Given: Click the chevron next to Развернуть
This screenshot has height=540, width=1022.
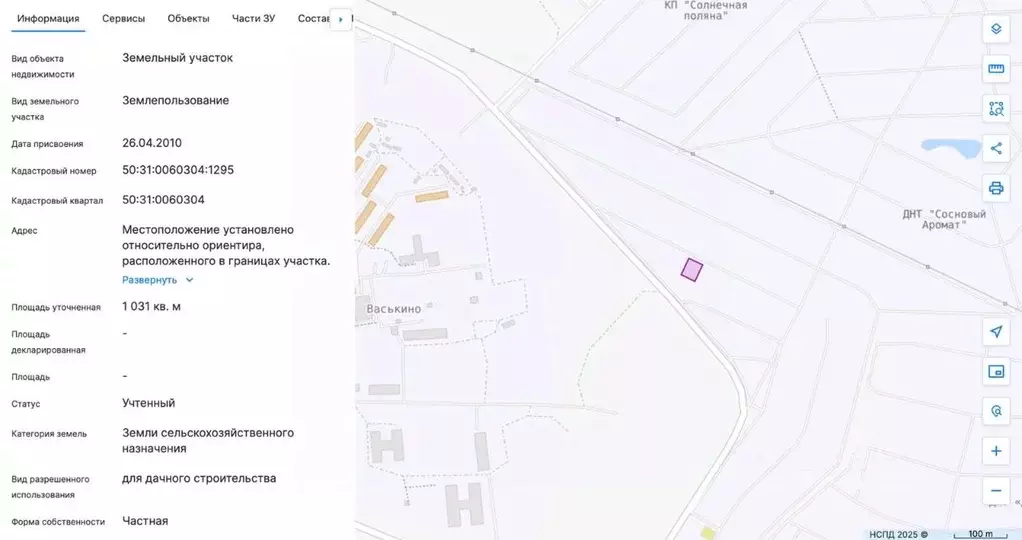Looking at the screenshot, I should click(190, 280).
